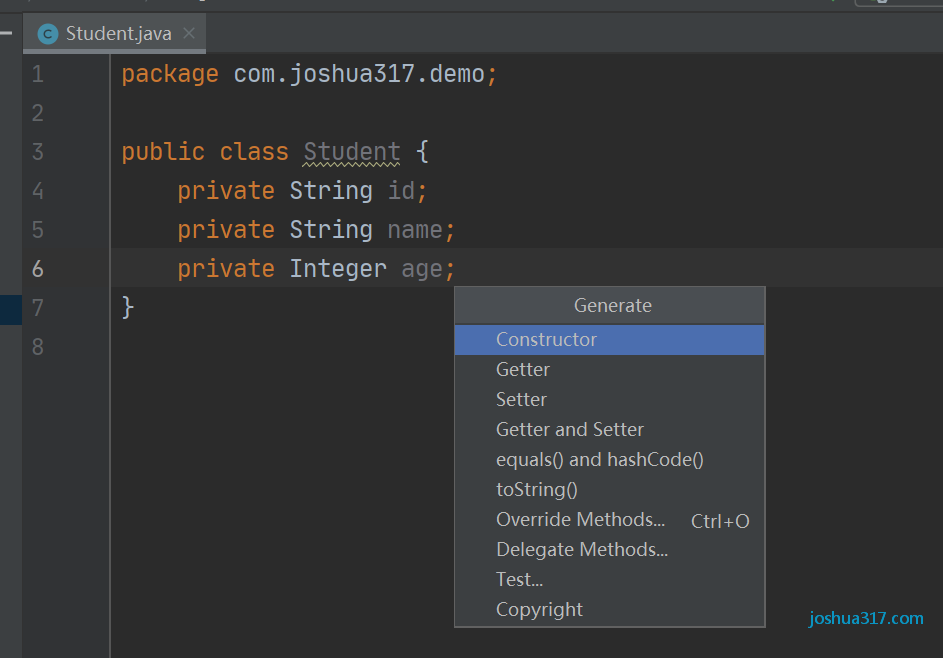Close the Student.java tab
This screenshot has width=943, height=658.
[189, 33]
